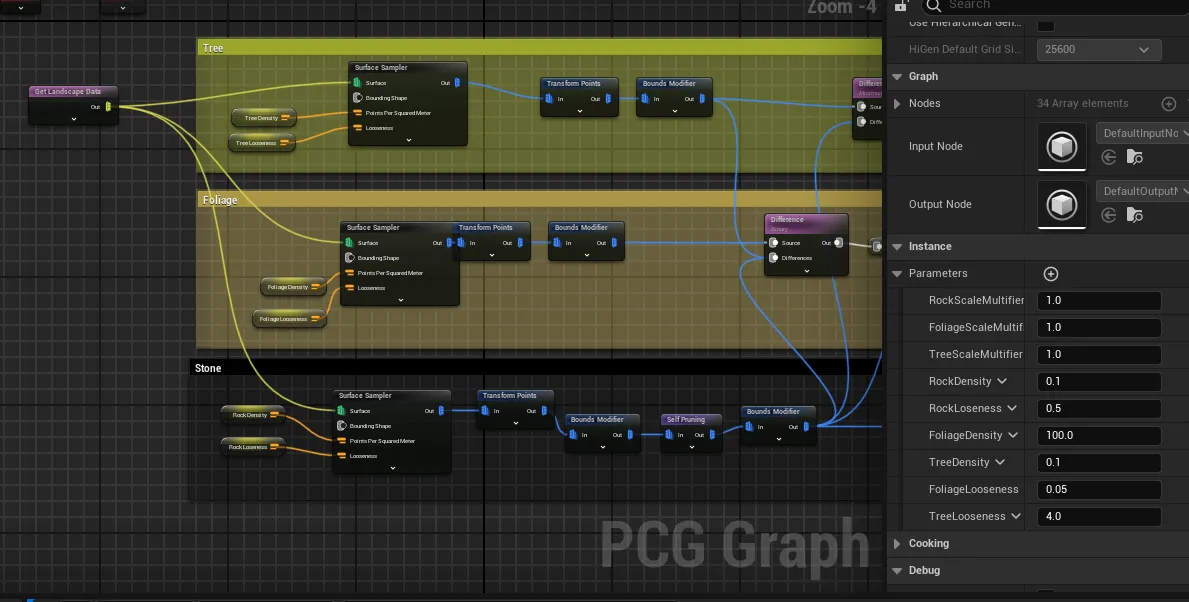The image size is (1189, 602).
Task: Click In pin of the Self Pruning node
Action: pos(670,434)
